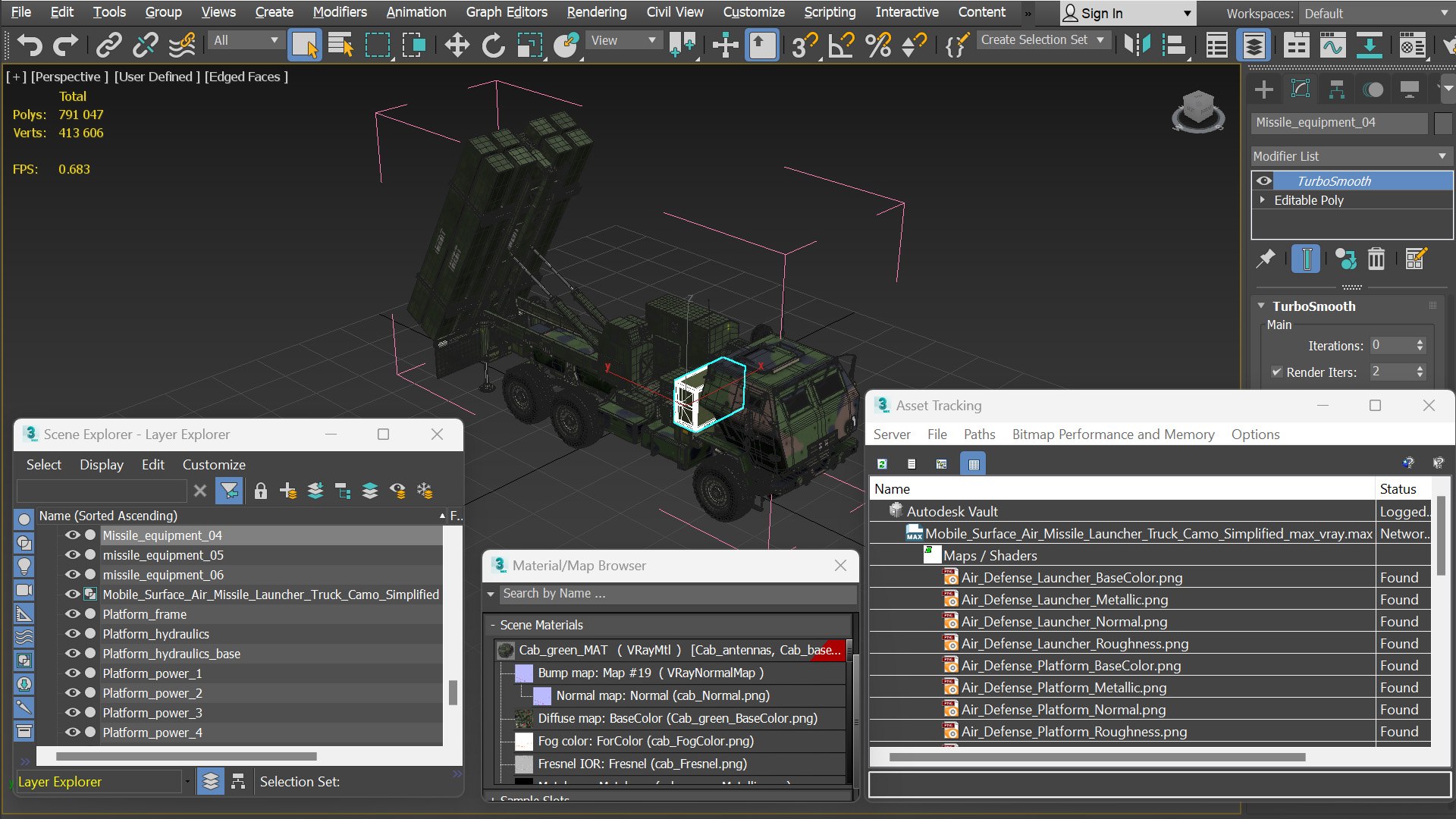Activate Select and Rotate tool
The height and width of the screenshot is (819, 1456).
pyautogui.click(x=493, y=45)
